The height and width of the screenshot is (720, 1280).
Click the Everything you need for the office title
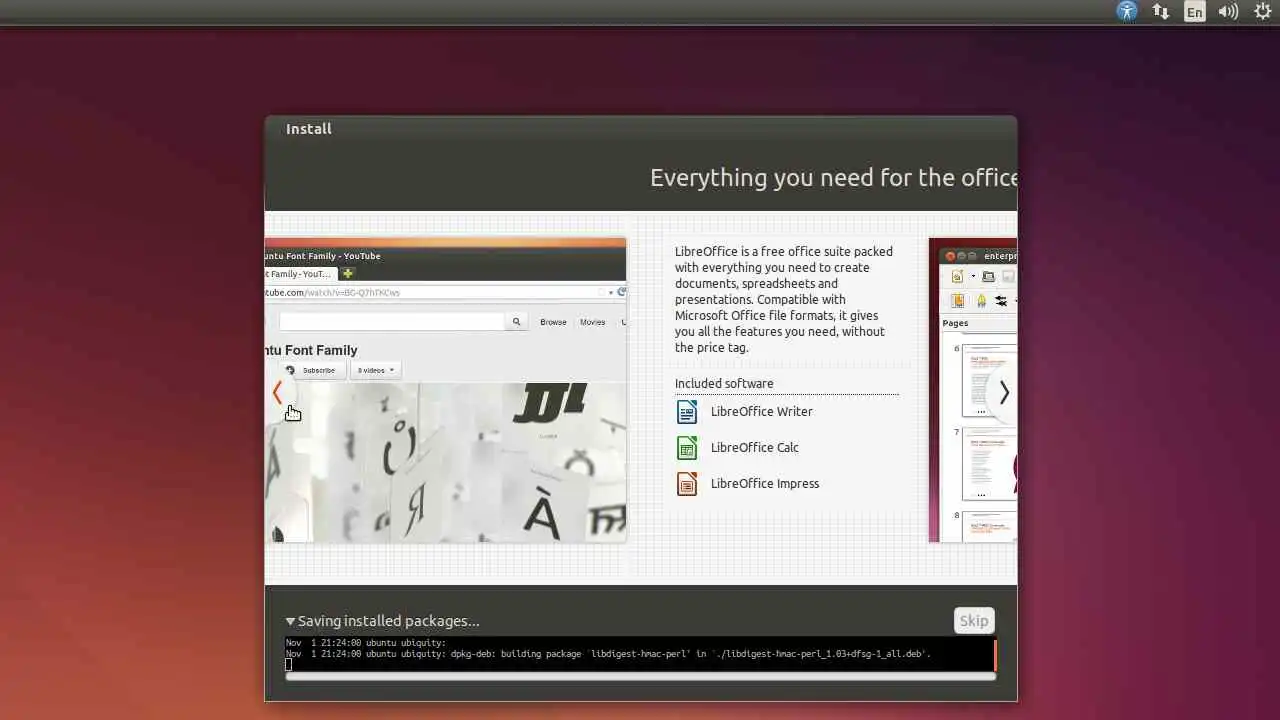(834, 178)
